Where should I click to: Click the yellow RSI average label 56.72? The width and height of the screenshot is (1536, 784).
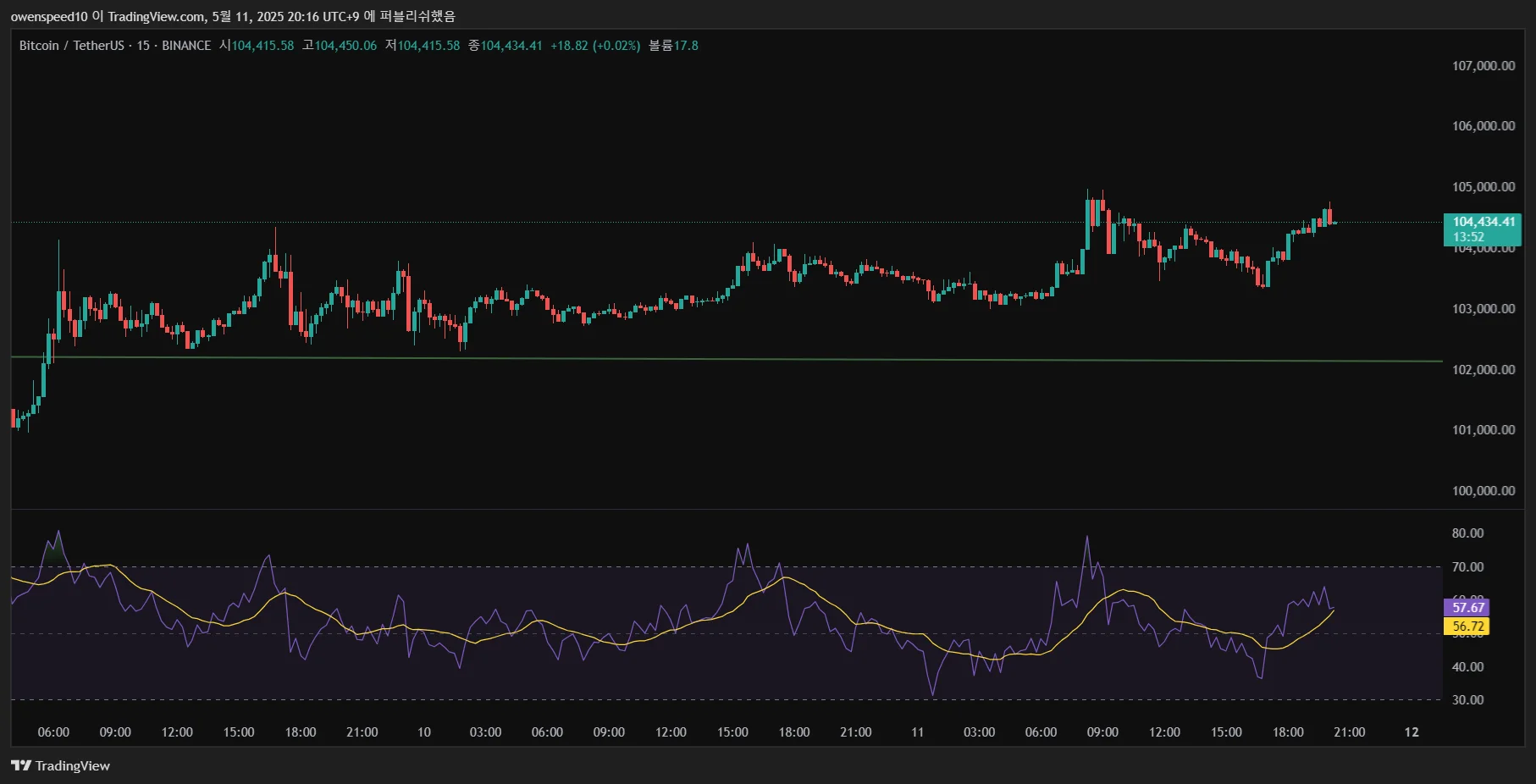point(1467,627)
